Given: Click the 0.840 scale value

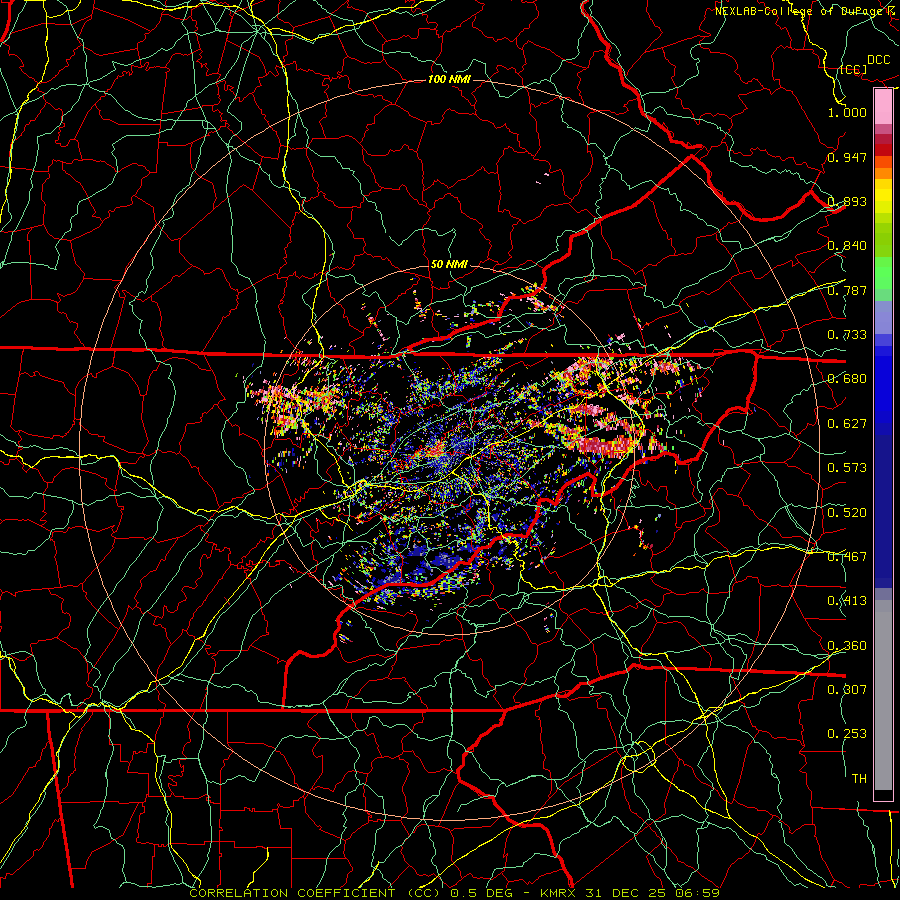Looking at the screenshot, I should pyautogui.click(x=847, y=246).
